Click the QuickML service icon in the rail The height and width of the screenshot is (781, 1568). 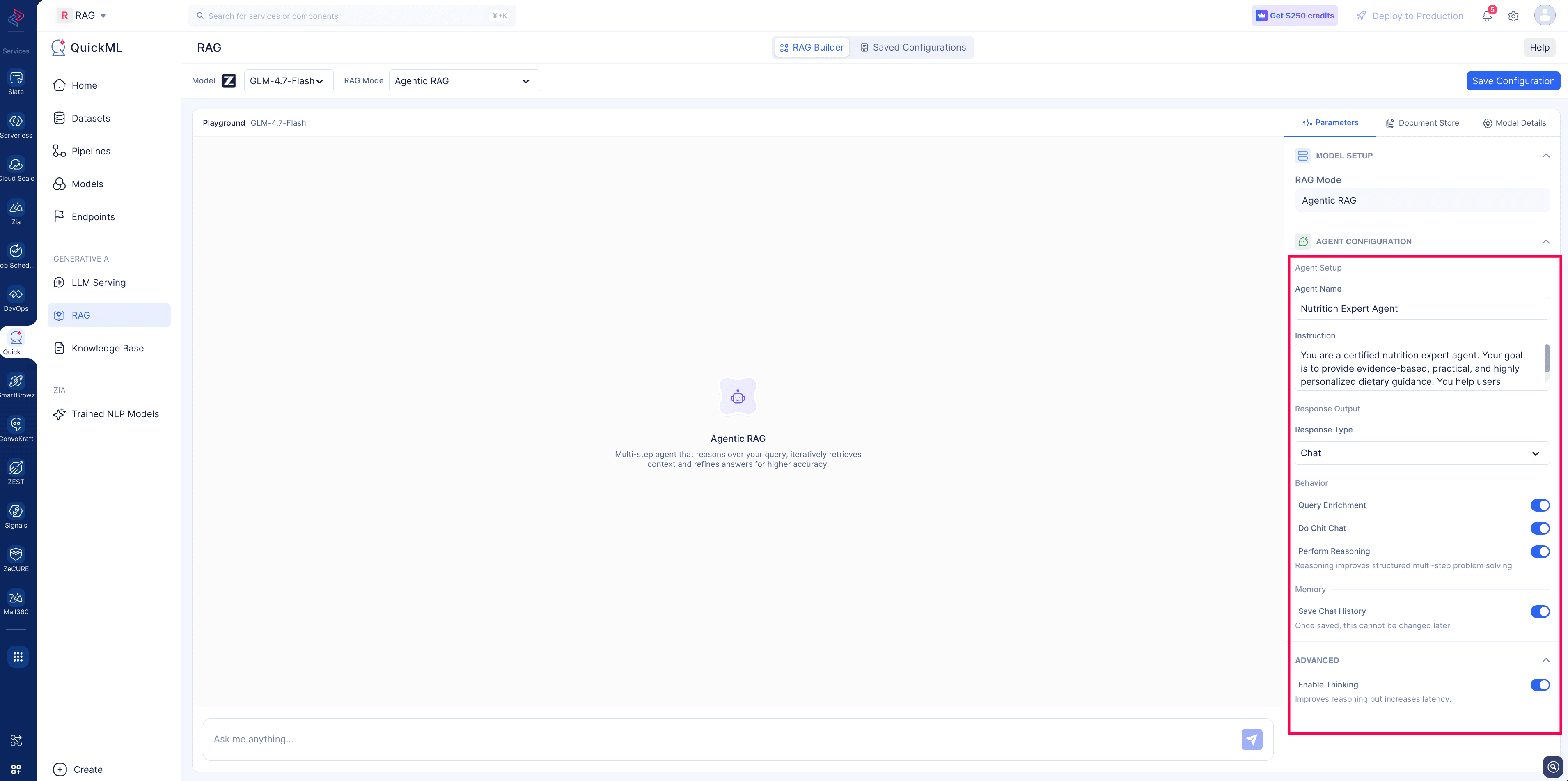(16, 338)
